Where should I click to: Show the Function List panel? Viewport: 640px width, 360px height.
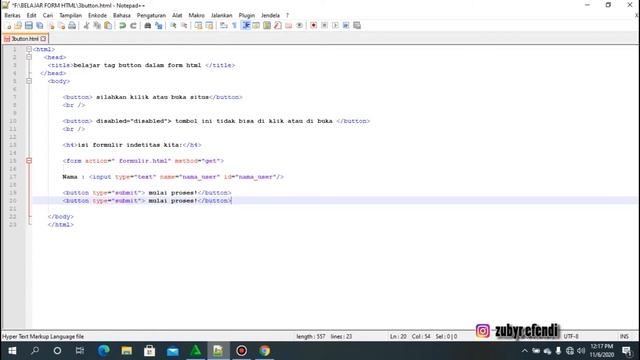click(278, 26)
